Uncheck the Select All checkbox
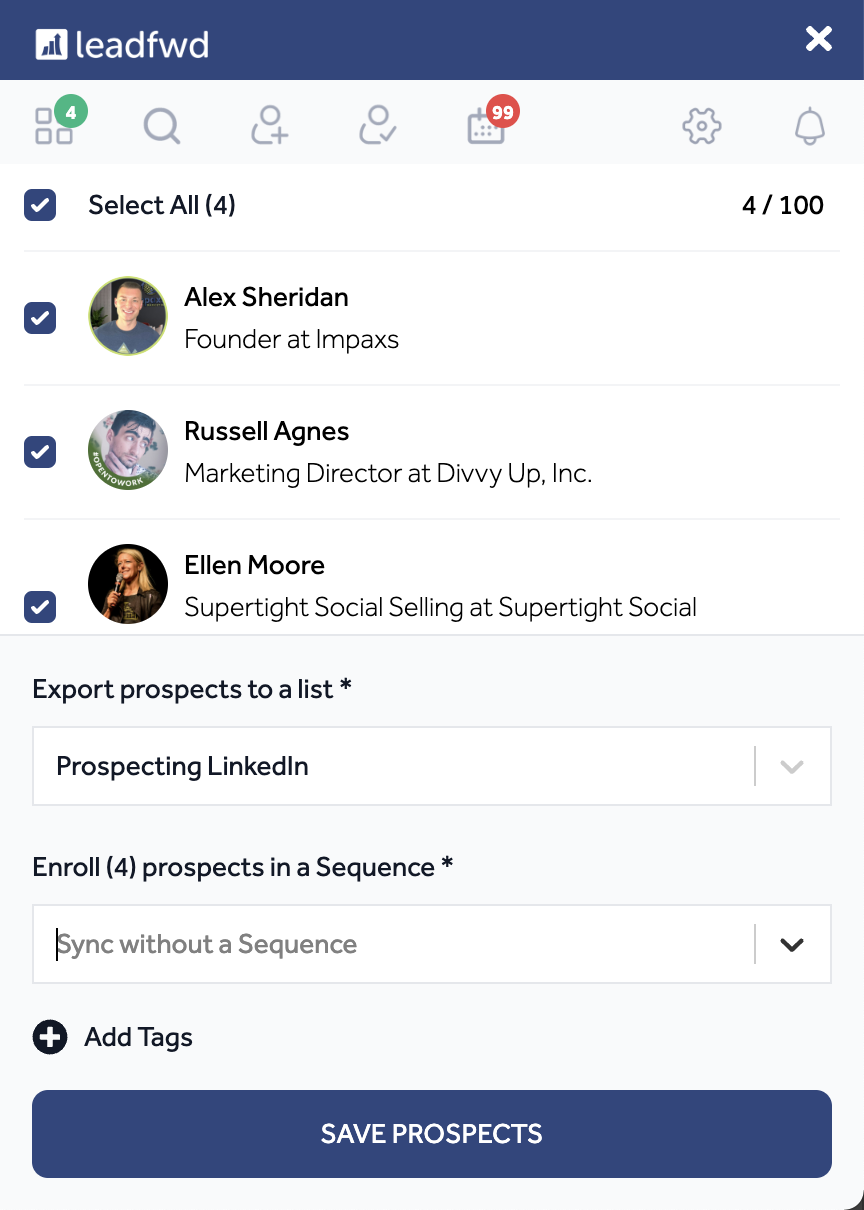864x1210 pixels. [x=40, y=206]
